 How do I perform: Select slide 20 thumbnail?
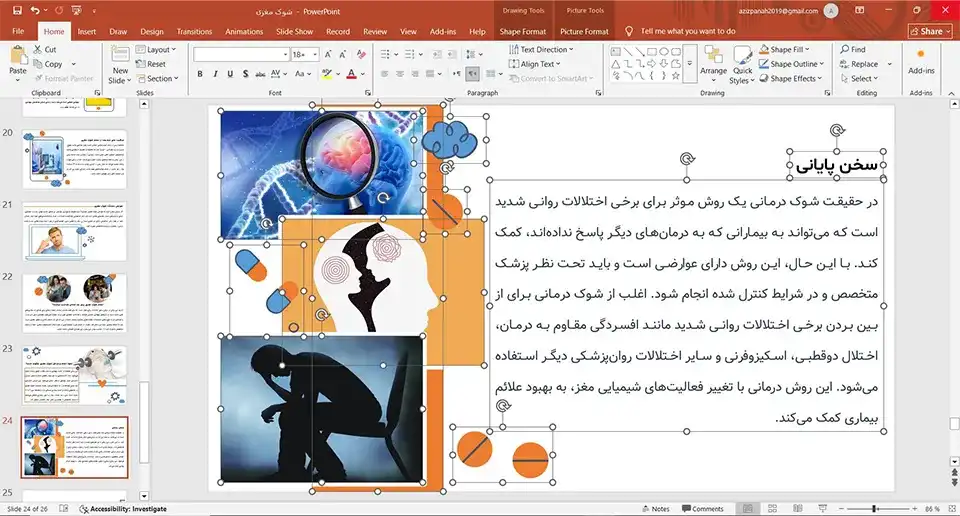click(74, 159)
